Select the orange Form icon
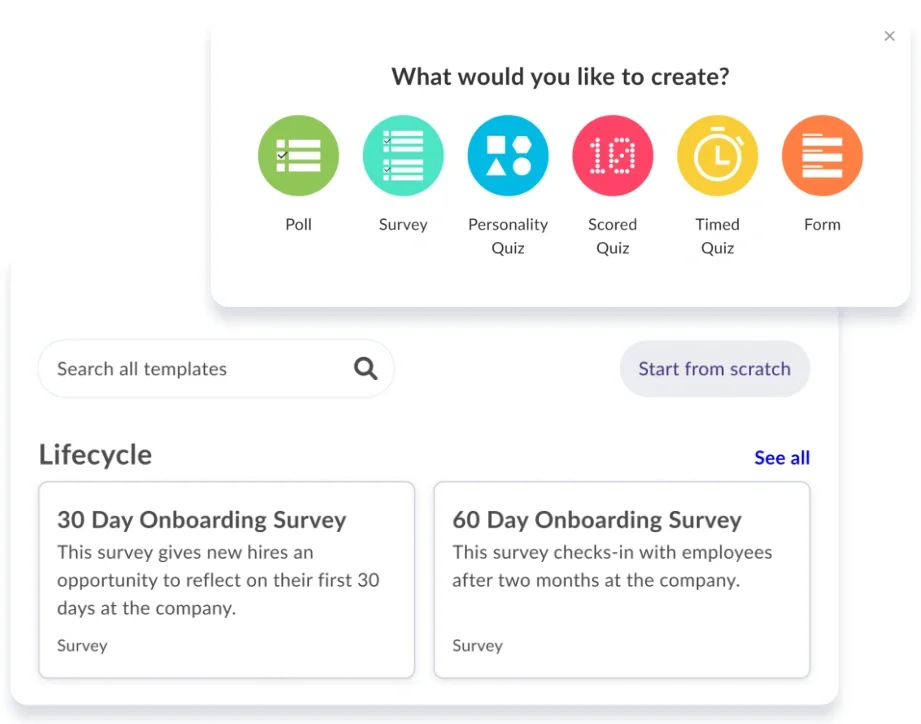 pyautogui.click(x=822, y=156)
